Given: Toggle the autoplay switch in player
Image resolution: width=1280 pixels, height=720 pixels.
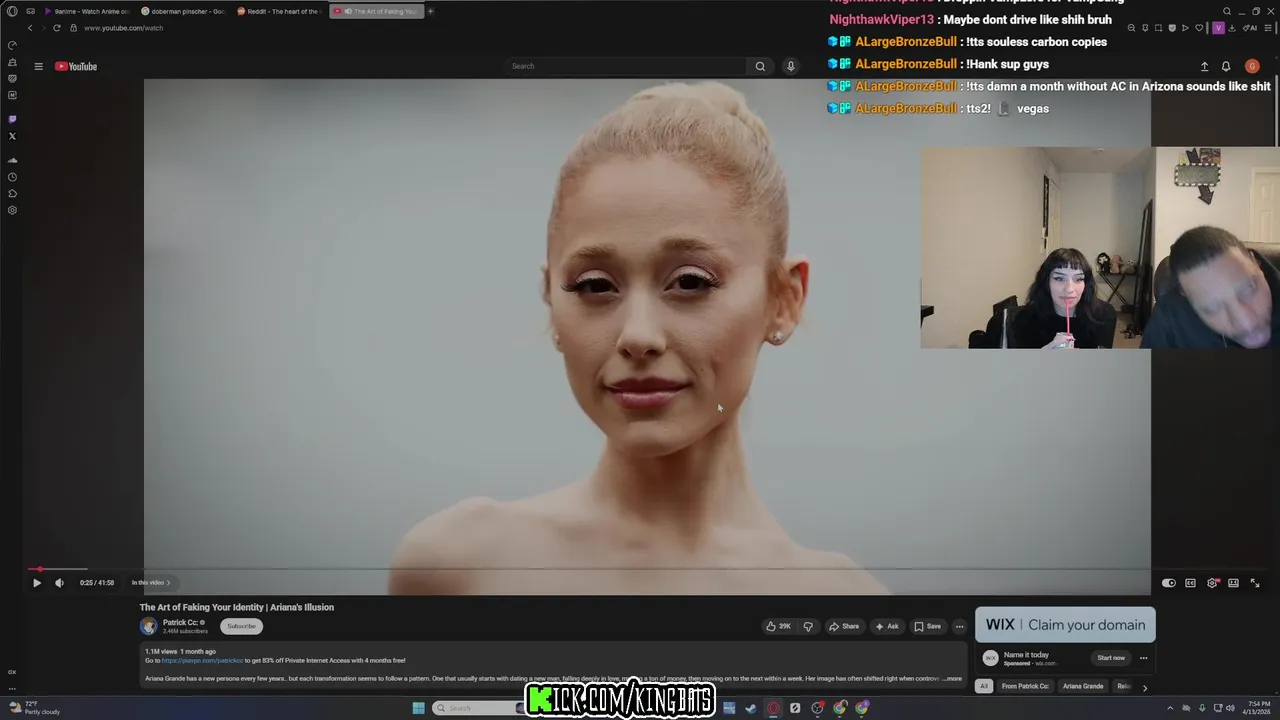Looking at the screenshot, I should pos(1169,583).
